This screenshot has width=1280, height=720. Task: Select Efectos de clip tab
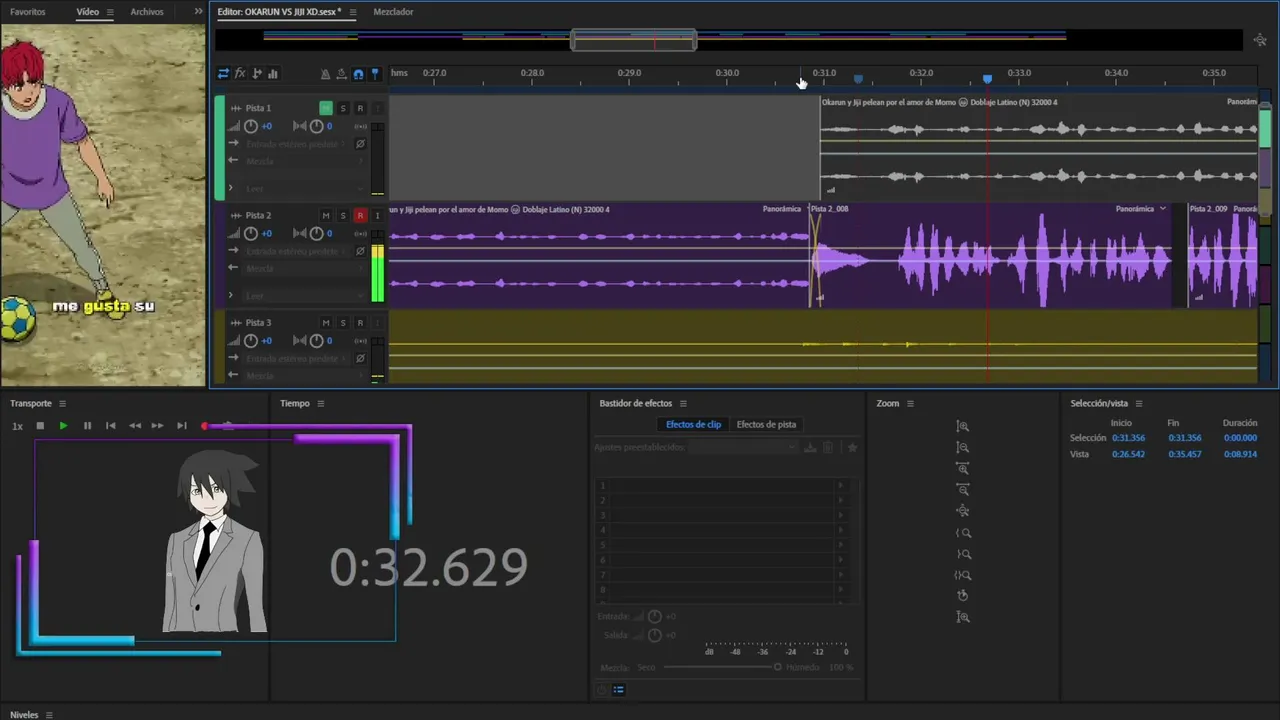click(x=693, y=424)
